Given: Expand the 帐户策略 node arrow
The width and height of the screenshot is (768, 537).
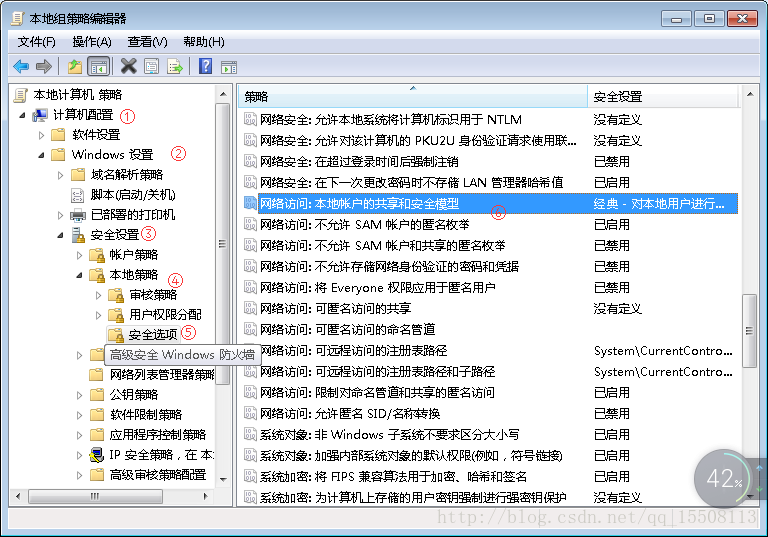Looking at the screenshot, I should tap(79, 255).
